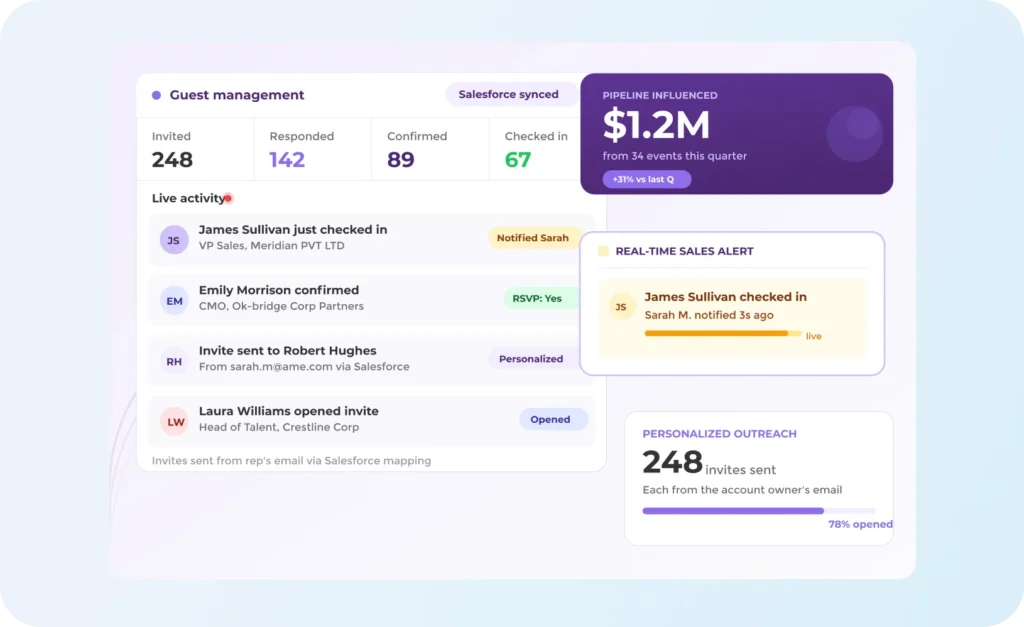
Task: Click the 78% opened label
Action: pyautogui.click(x=860, y=524)
